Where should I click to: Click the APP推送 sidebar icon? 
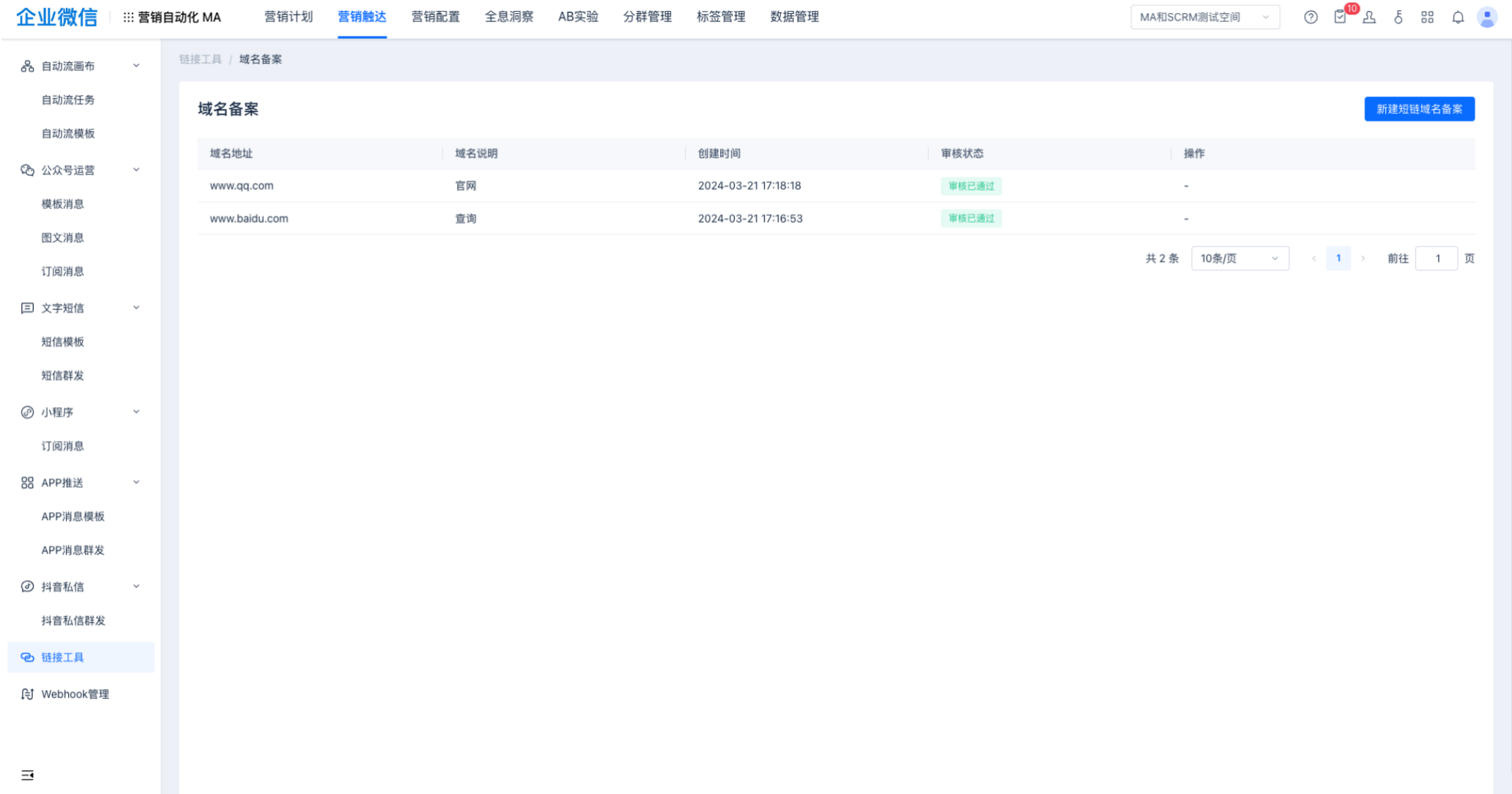pyautogui.click(x=27, y=482)
